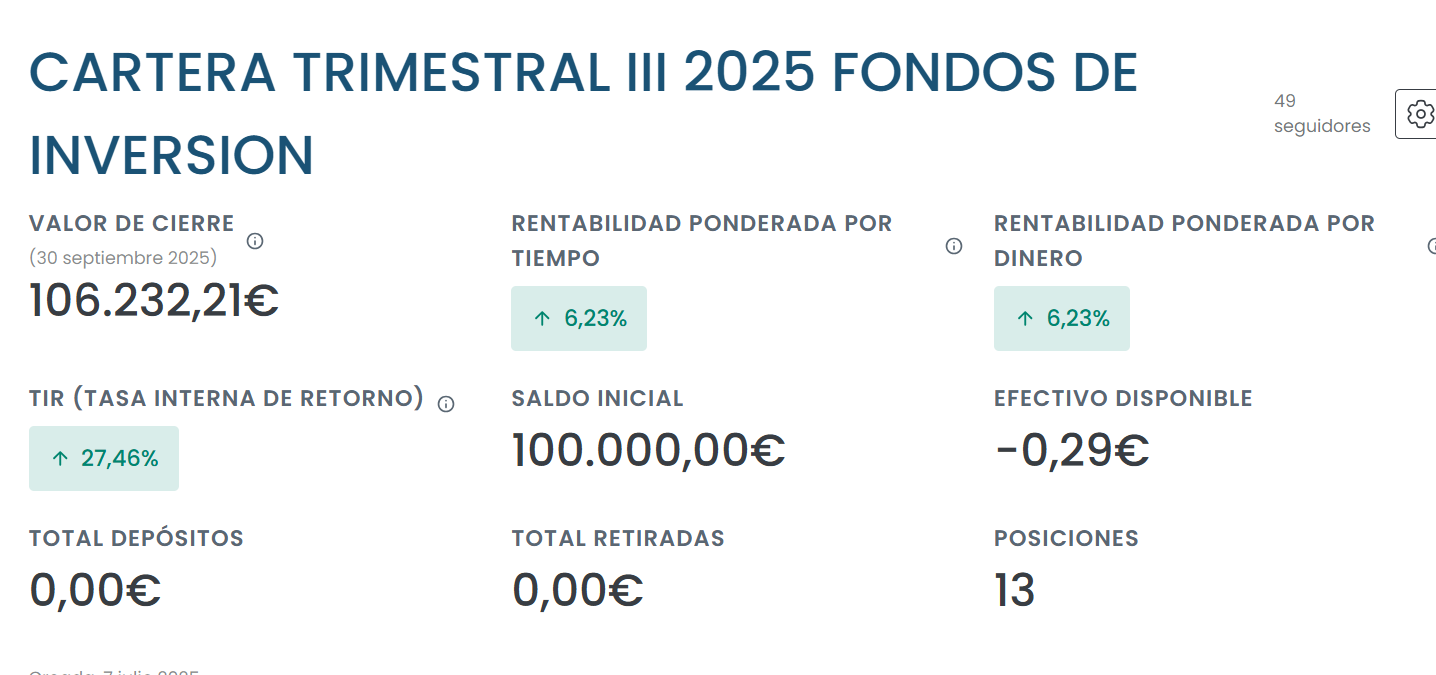Screen dimensions: 1436x675
Task: Click info icon for Rentabilidad Ponderada por Tiempo
Action: tap(954, 246)
